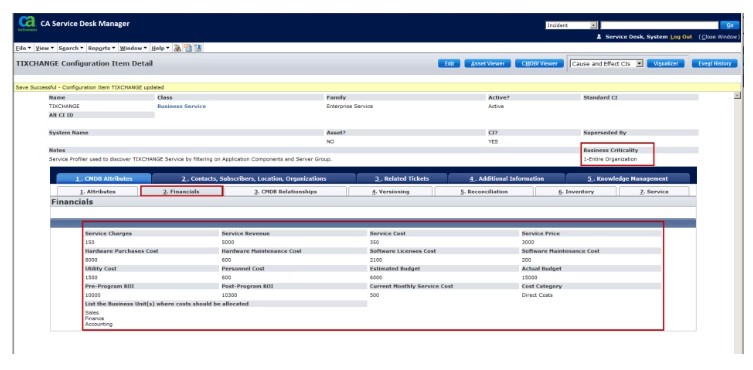Image resolution: width=753 pixels, height=370 pixels.
Task: Switch to the Additional Information tab
Action: coord(506,178)
